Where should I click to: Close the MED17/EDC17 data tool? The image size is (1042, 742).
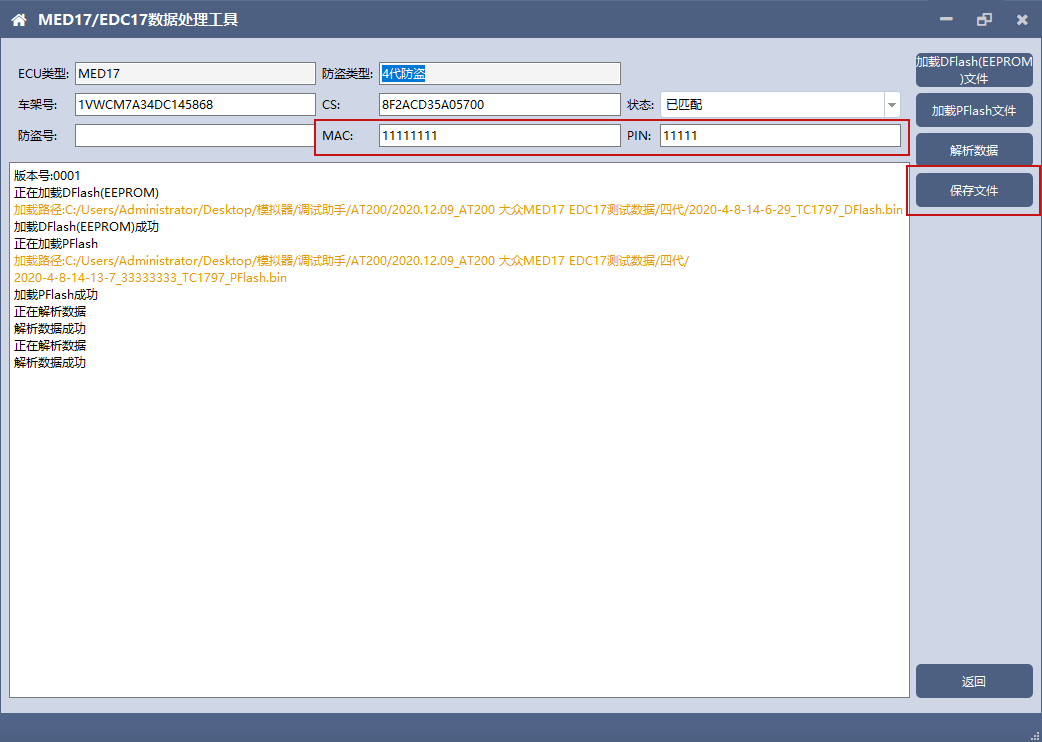click(x=1022, y=19)
